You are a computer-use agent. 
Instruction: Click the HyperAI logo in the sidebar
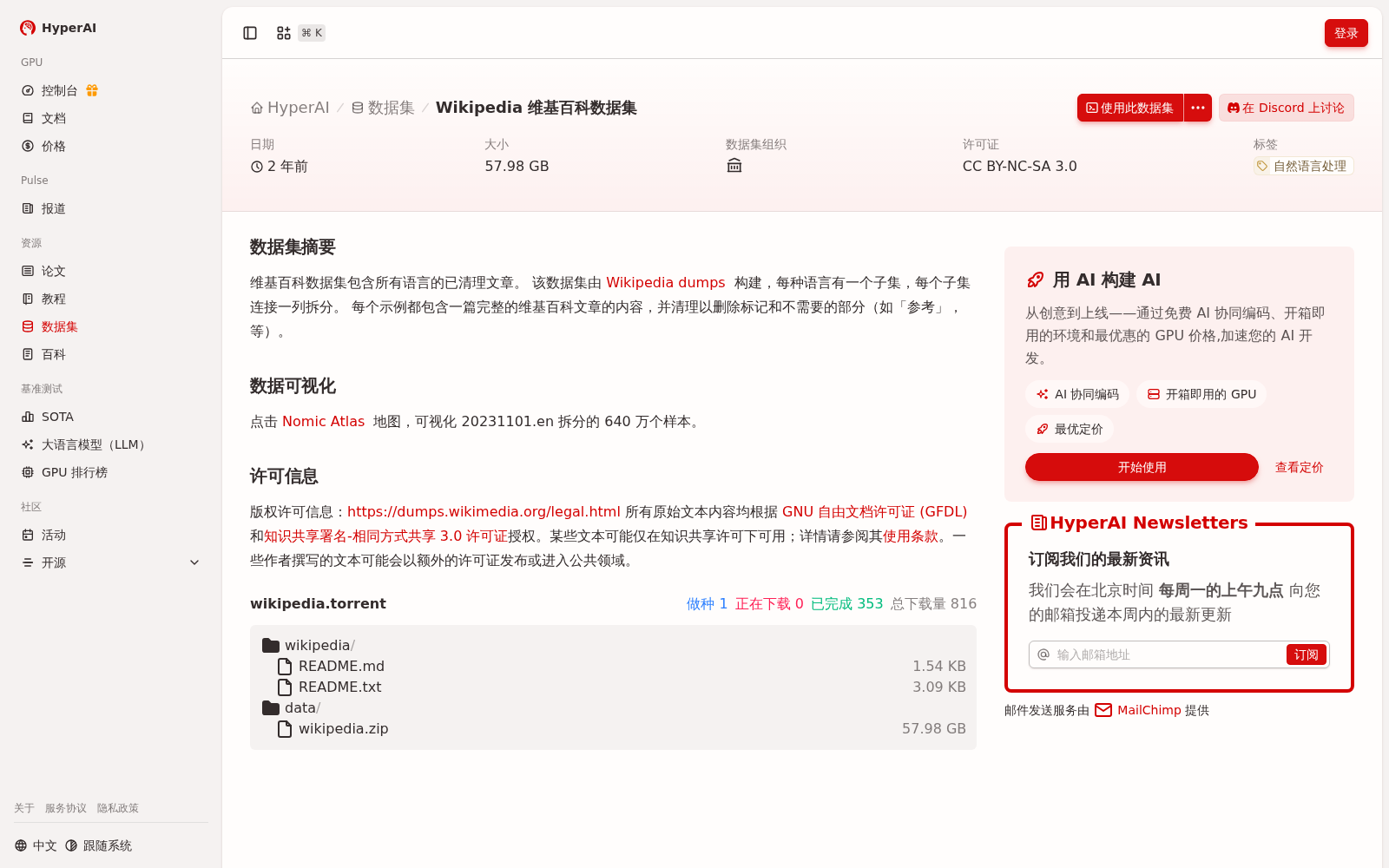tap(58, 28)
